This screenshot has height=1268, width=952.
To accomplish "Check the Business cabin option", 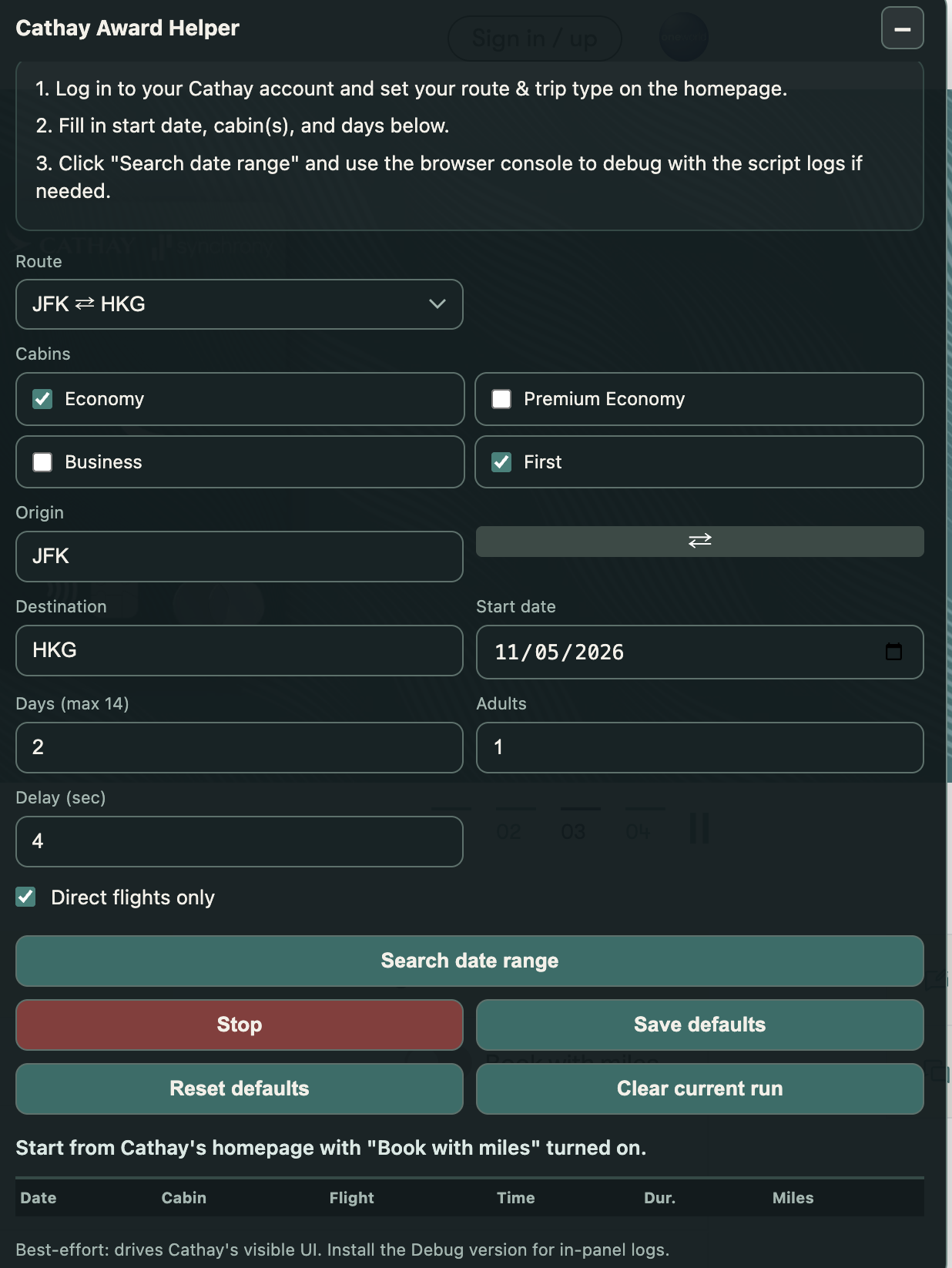I will (x=42, y=462).
